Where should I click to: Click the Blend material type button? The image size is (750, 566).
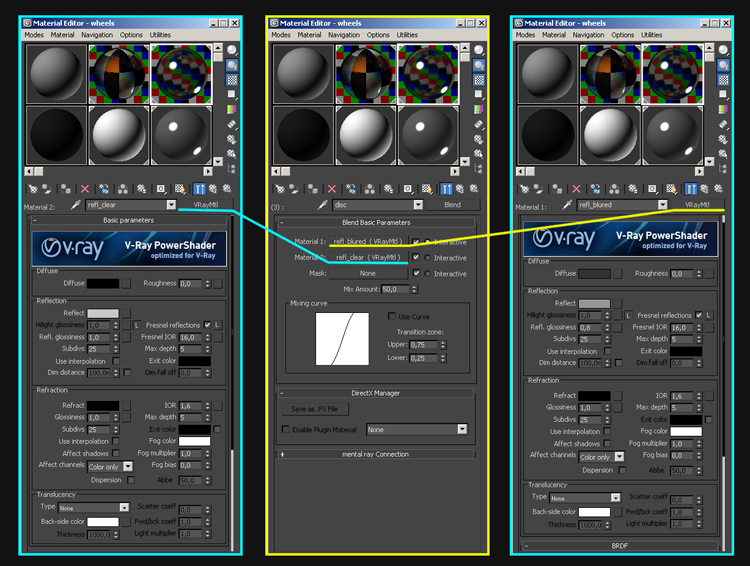pos(452,205)
